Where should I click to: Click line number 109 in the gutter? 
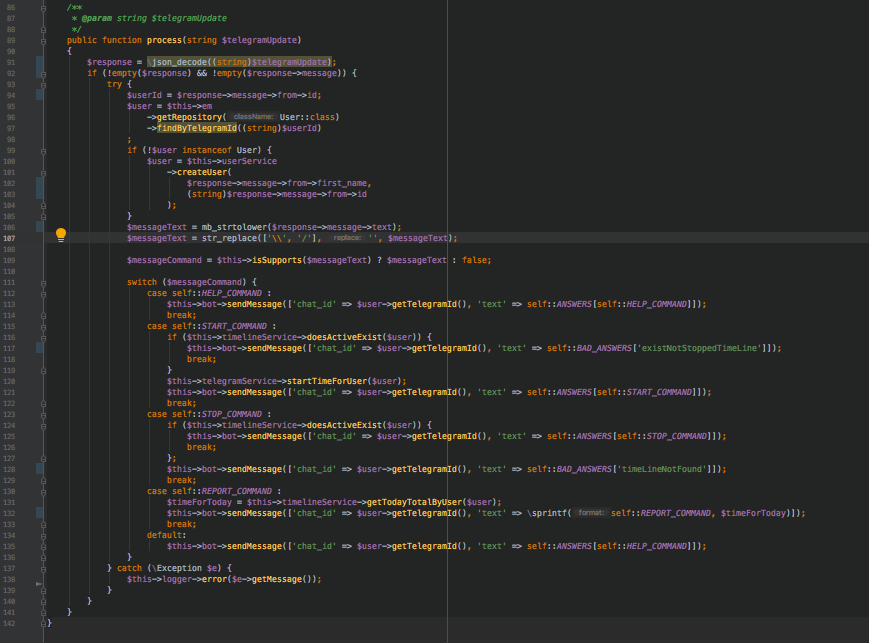coord(11,260)
